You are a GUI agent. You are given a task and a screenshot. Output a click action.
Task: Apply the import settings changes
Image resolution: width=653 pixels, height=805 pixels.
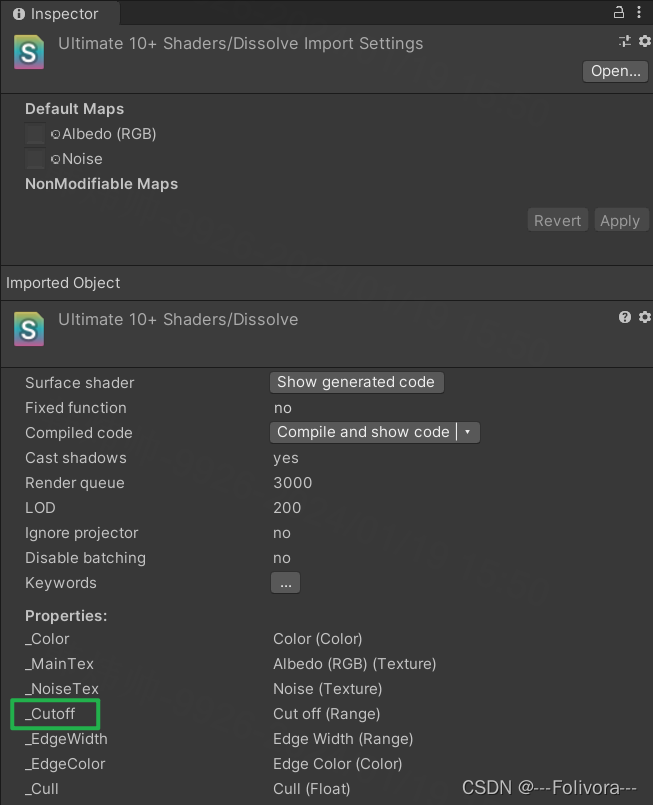point(621,220)
